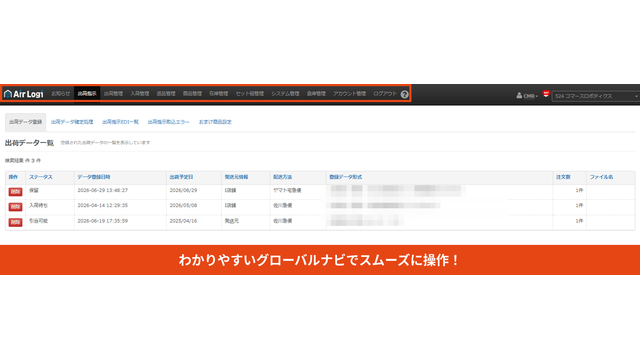
Task: Click the 操作 column header
Action: [x=13, y=177]
